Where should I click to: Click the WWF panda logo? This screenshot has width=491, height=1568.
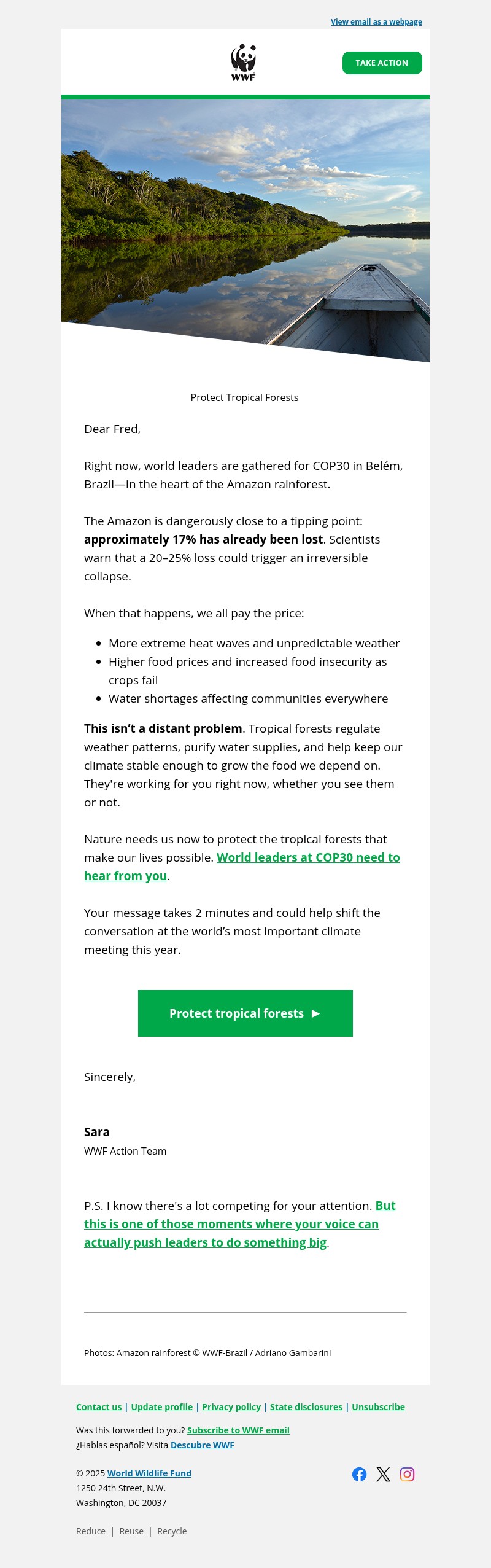click(x=244, y=60)
